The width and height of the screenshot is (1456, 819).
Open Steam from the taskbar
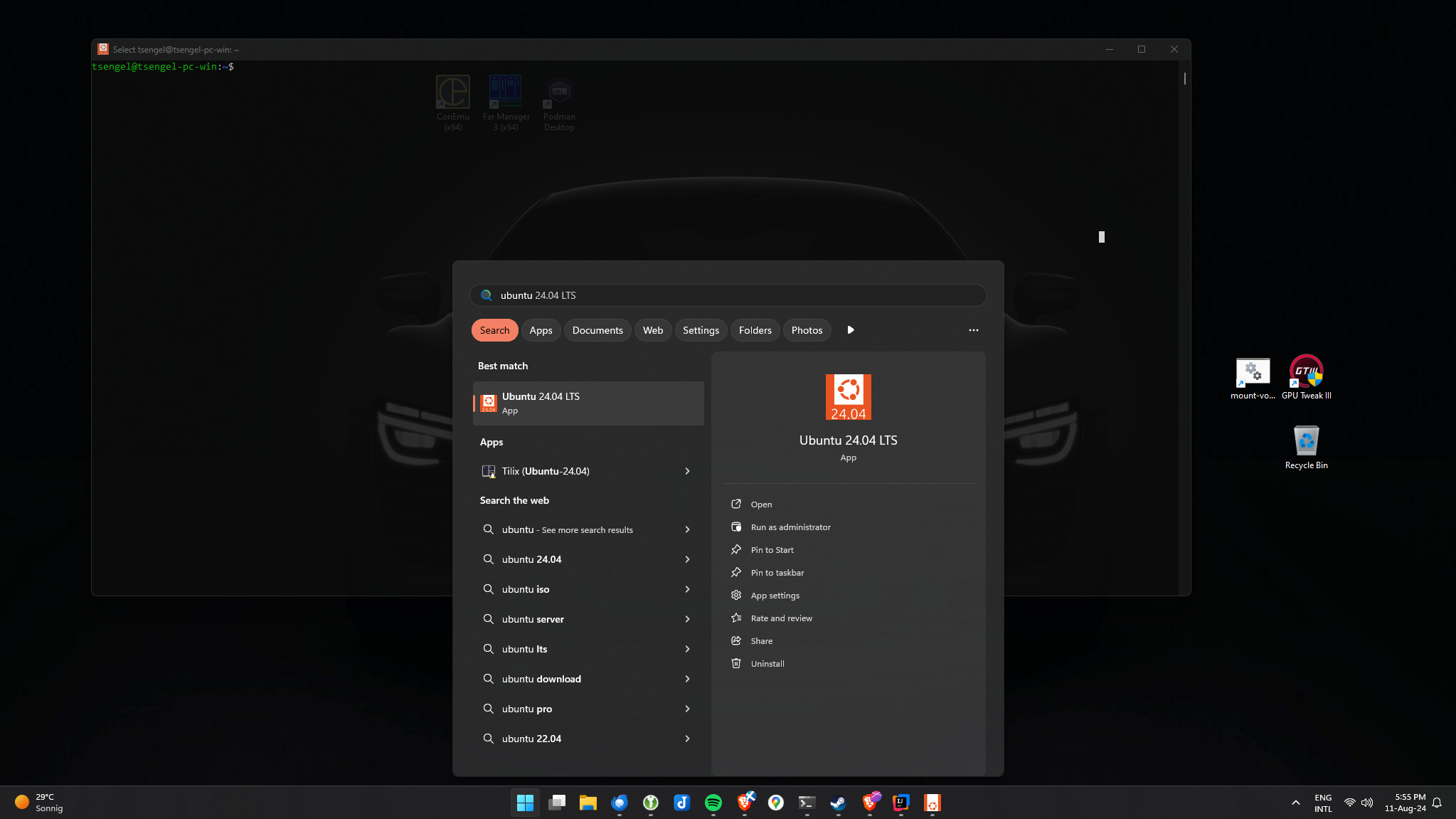[x=838, y=803]
